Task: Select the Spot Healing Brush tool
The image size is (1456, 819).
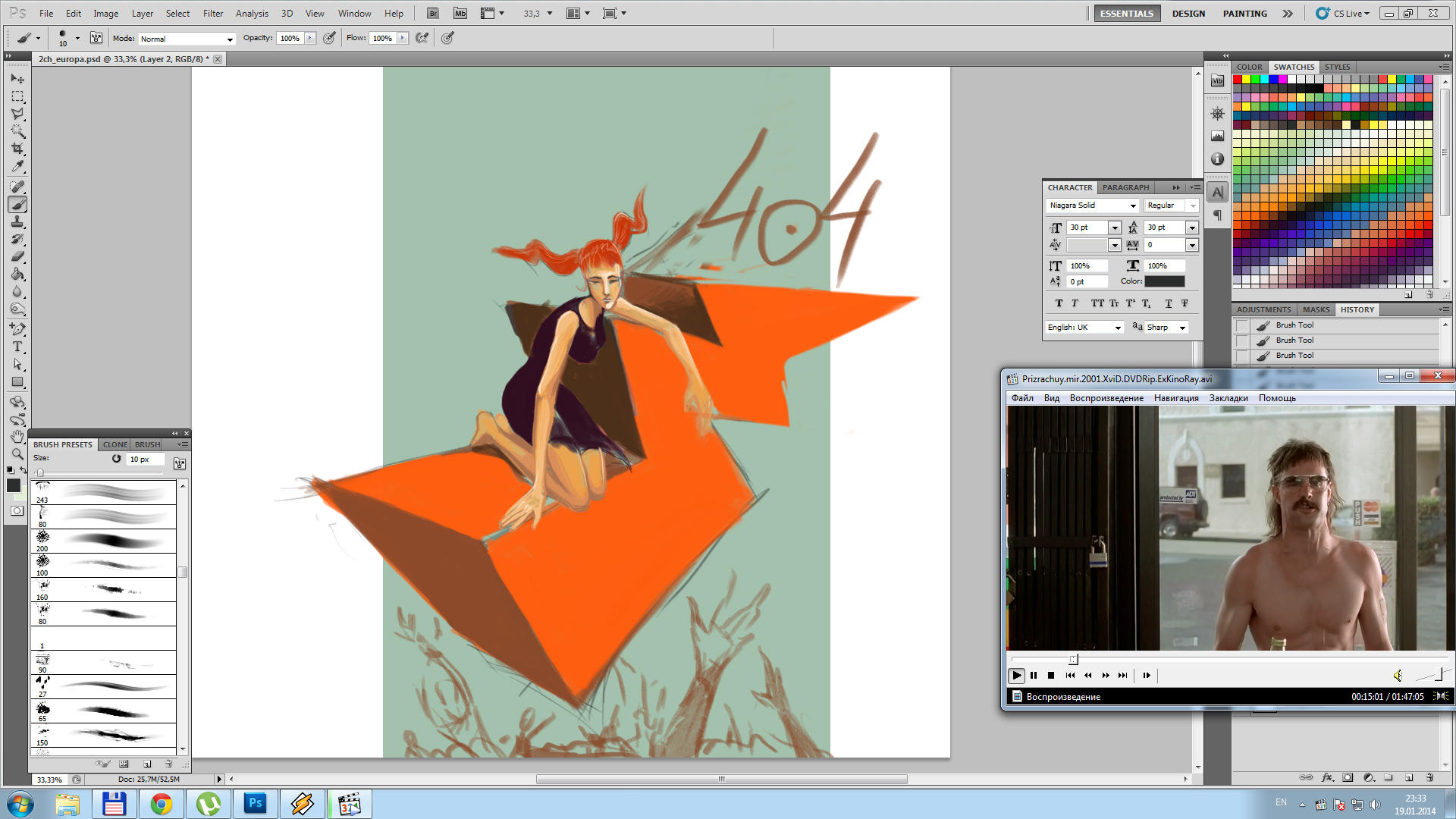Action: [x=17, y=186]
